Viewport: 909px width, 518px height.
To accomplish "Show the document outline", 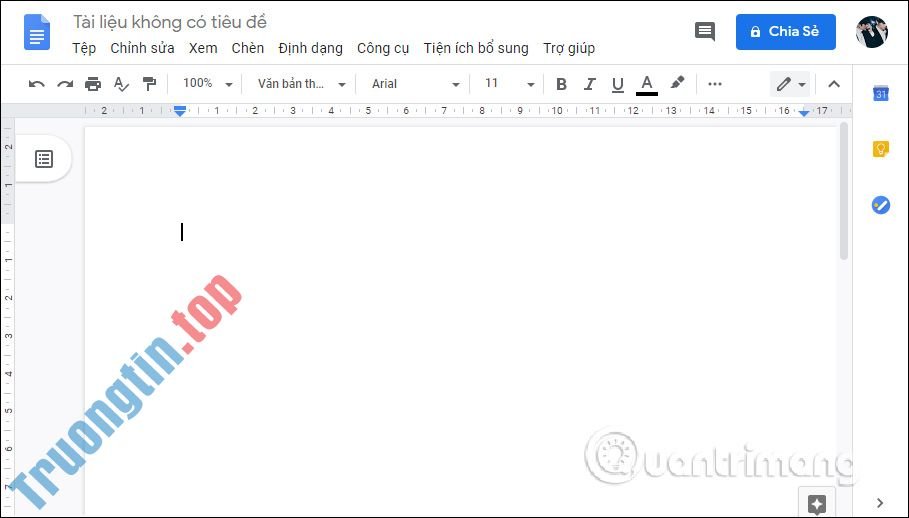I will click(x=44, y=159).
